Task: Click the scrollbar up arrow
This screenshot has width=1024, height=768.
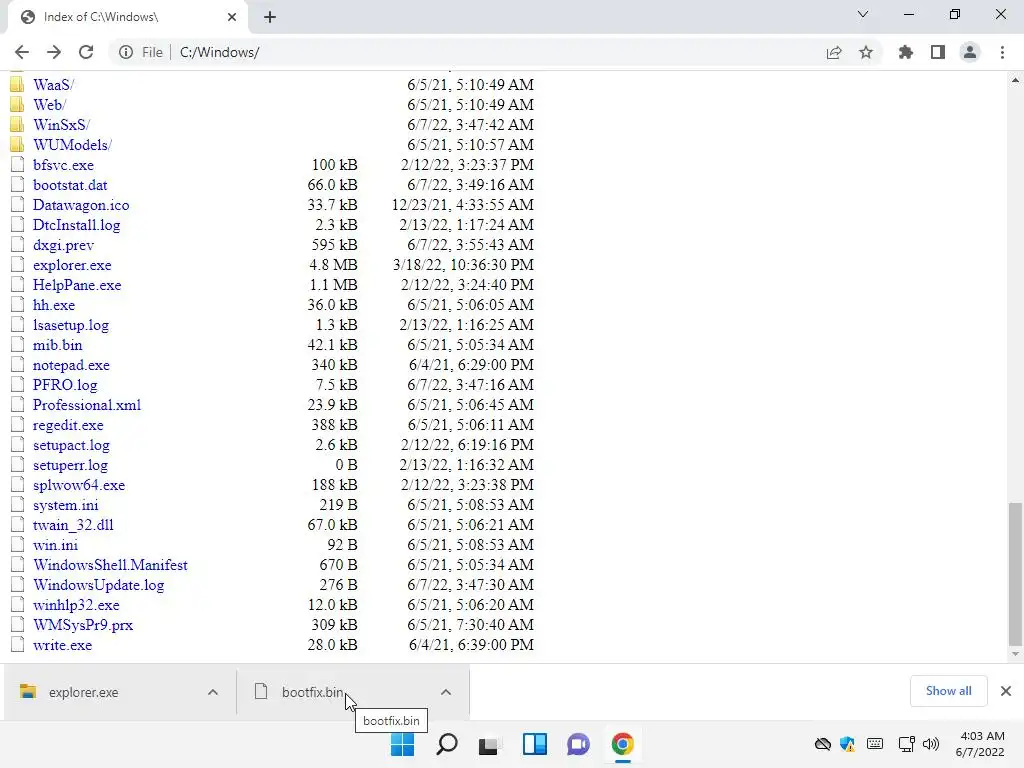Action: [1015, 80]
